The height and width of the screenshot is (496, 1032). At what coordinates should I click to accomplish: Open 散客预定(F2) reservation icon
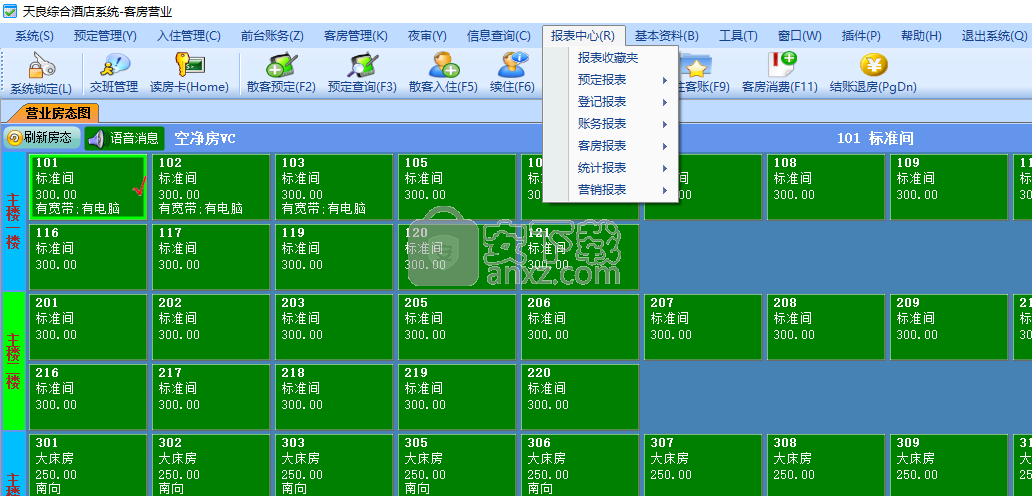pos(282,65)
